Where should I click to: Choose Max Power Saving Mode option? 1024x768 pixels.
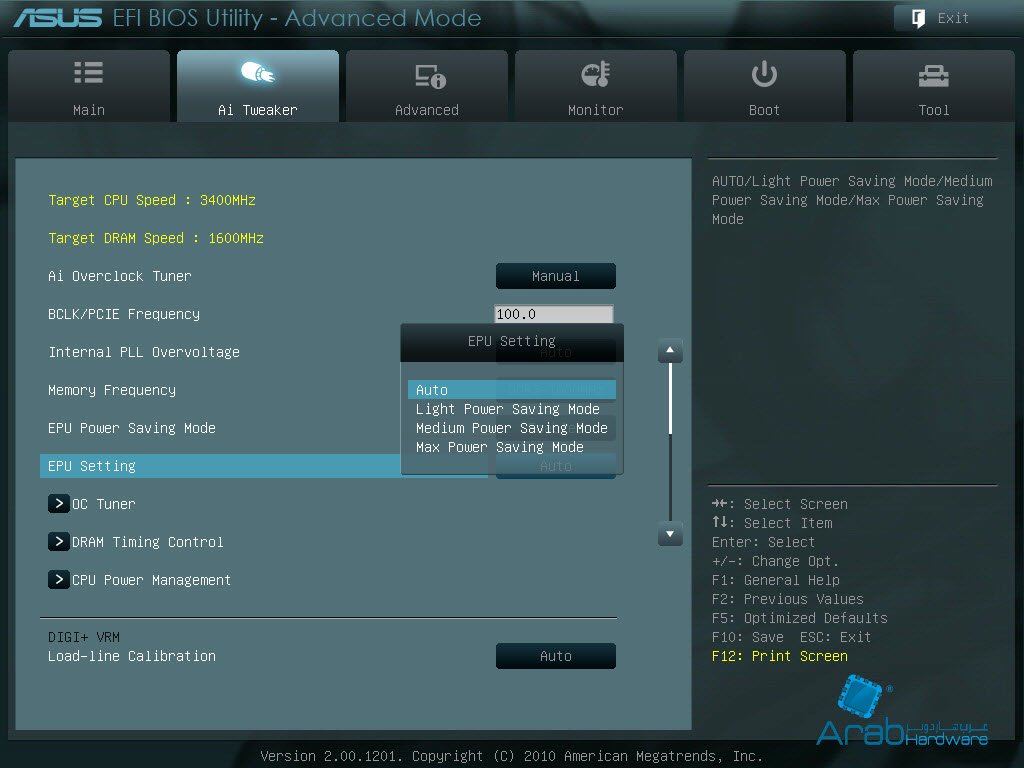tap(500, 447)
